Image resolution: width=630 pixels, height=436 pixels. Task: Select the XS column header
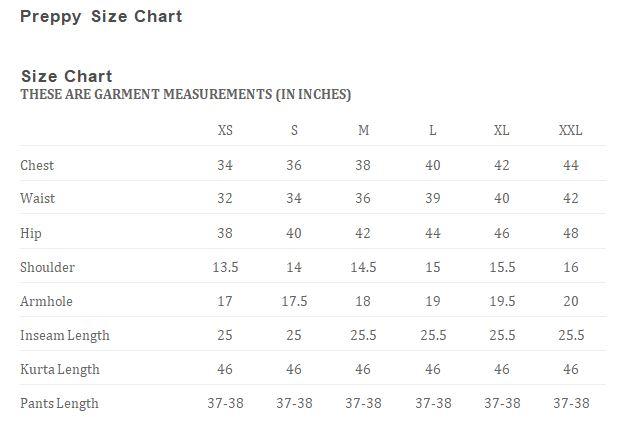click(x=225, y=130)
